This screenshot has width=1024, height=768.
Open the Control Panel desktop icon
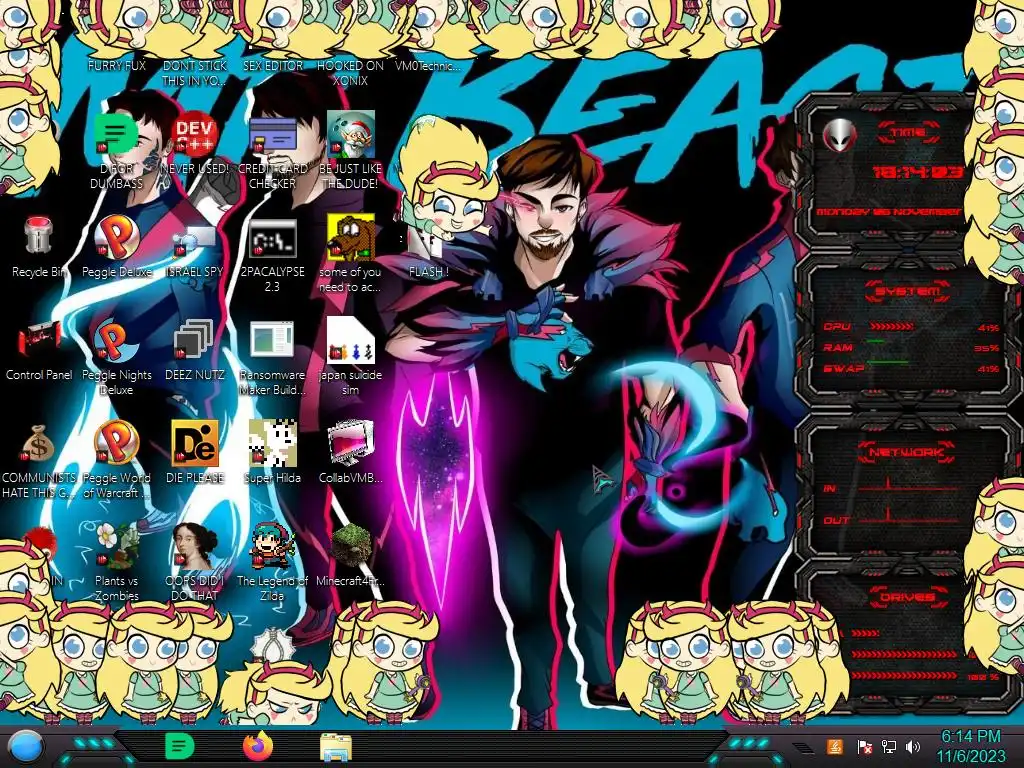pos(39,340)
